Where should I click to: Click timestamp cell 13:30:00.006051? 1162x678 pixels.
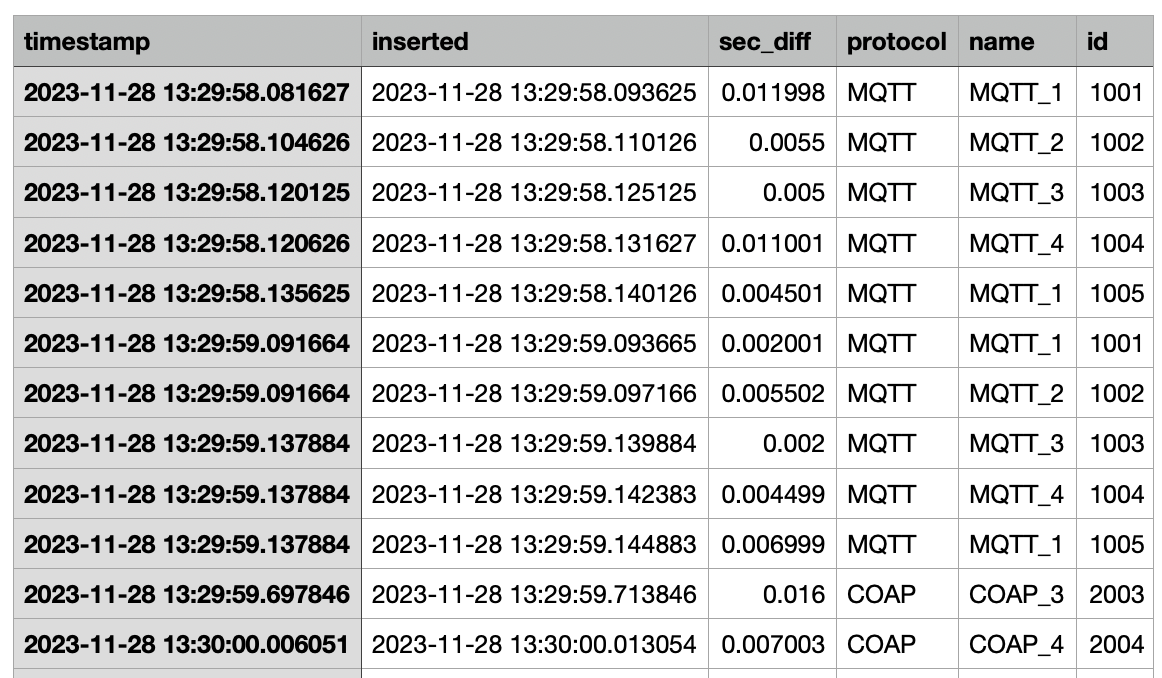pos(187,645)
